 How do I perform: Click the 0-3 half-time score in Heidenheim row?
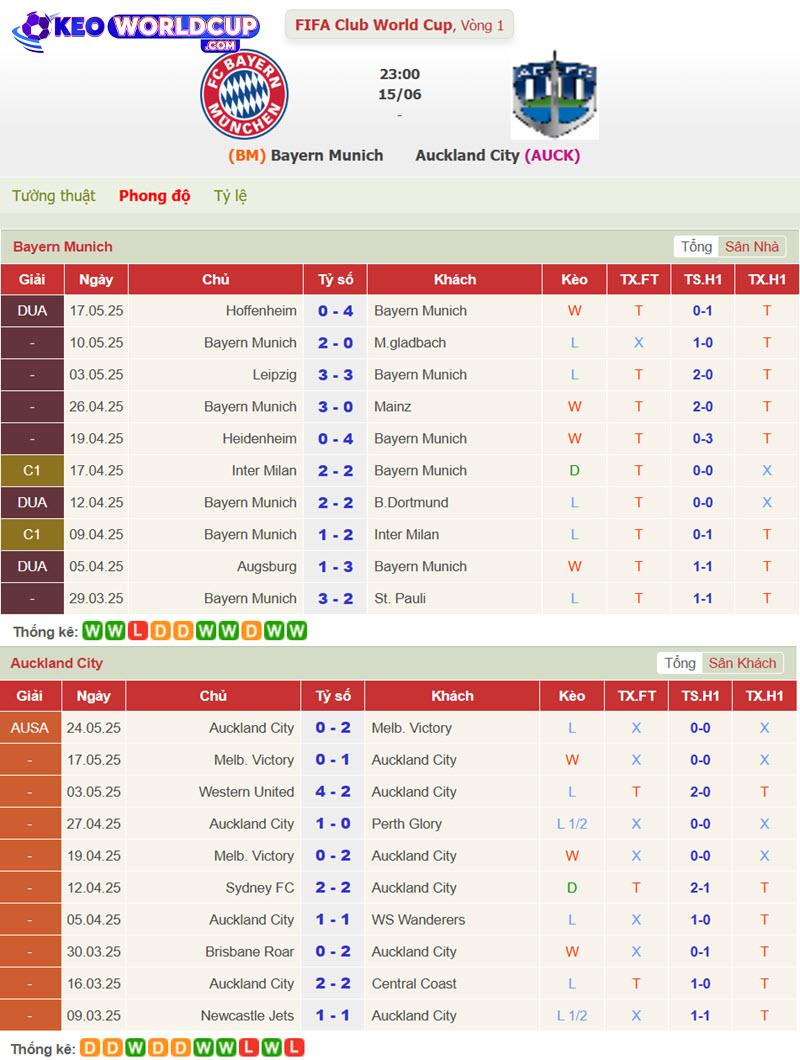(703, 439)
